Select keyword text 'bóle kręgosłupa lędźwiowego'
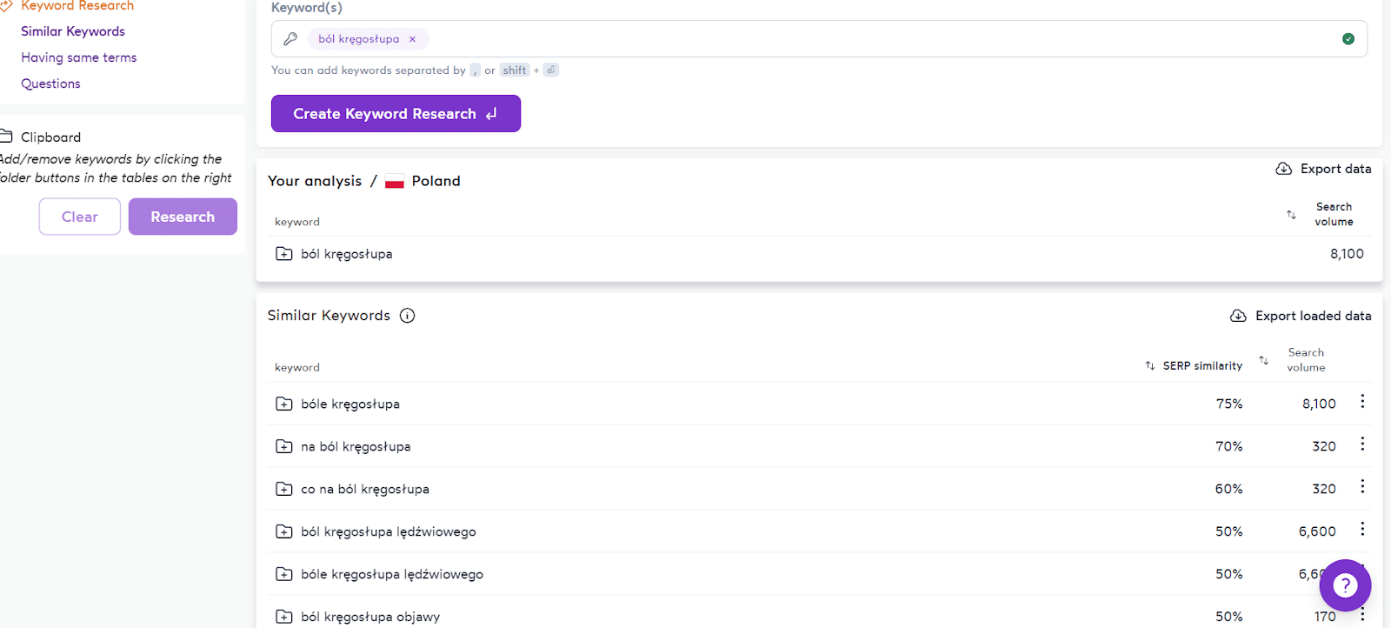Screen dimensions: 1391x628 (x=392, y=574)
